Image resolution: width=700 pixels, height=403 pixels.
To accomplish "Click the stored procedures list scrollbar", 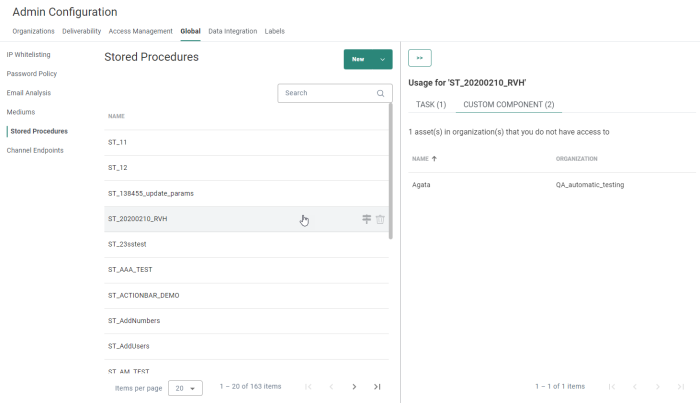I will (x=390, y=170).
